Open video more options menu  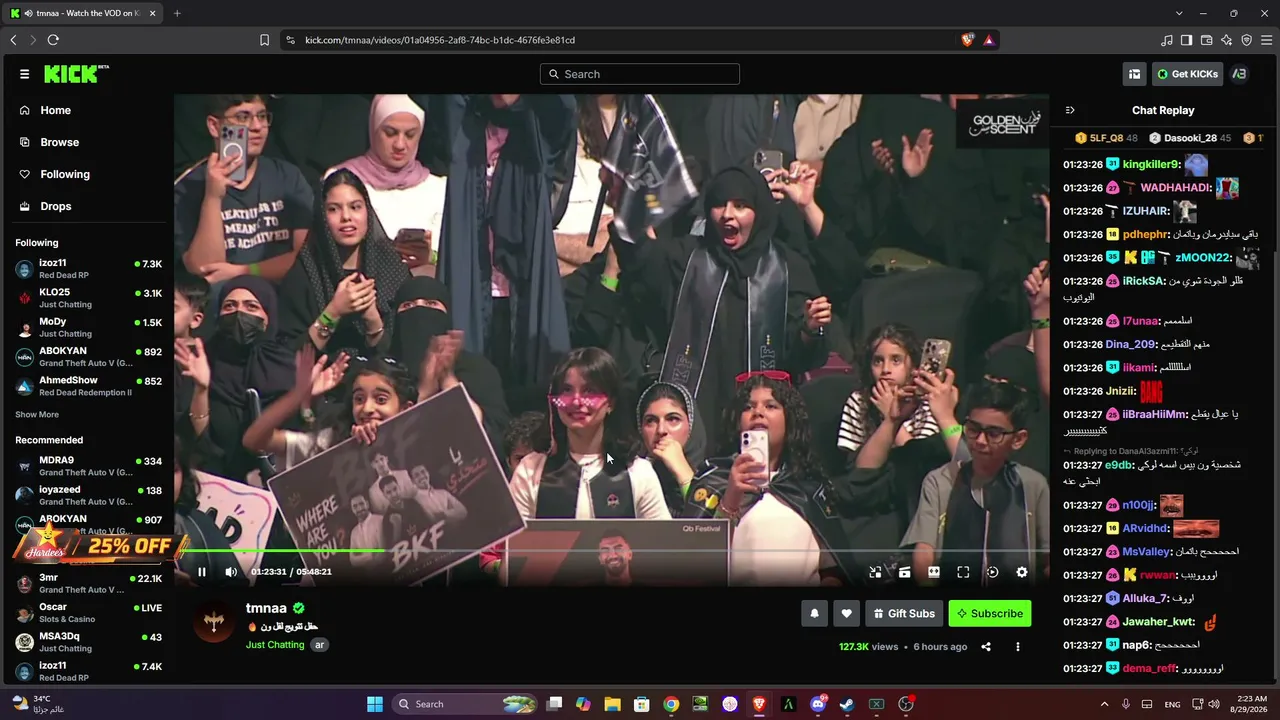(x=1018, y=647)
